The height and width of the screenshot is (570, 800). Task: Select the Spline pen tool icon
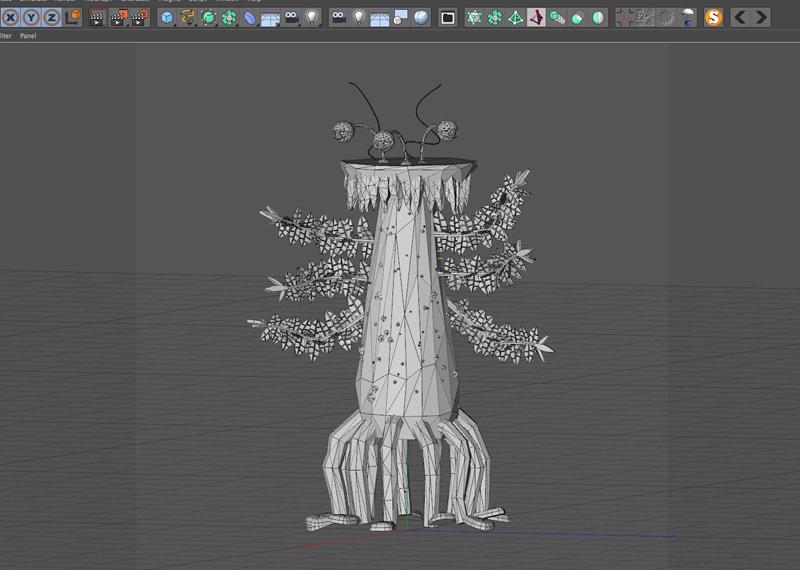188,18
